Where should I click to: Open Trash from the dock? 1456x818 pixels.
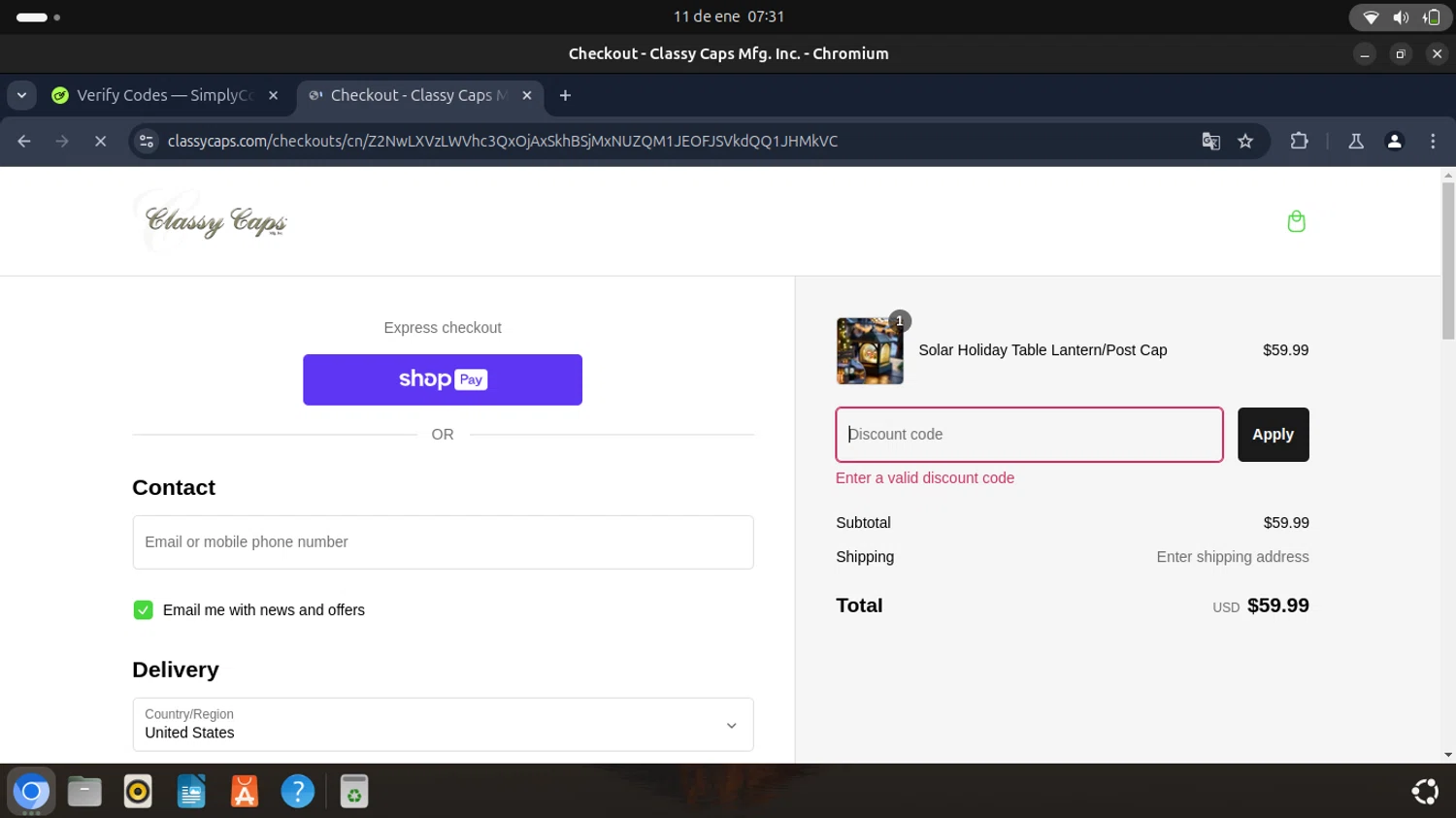click(354, 792)
